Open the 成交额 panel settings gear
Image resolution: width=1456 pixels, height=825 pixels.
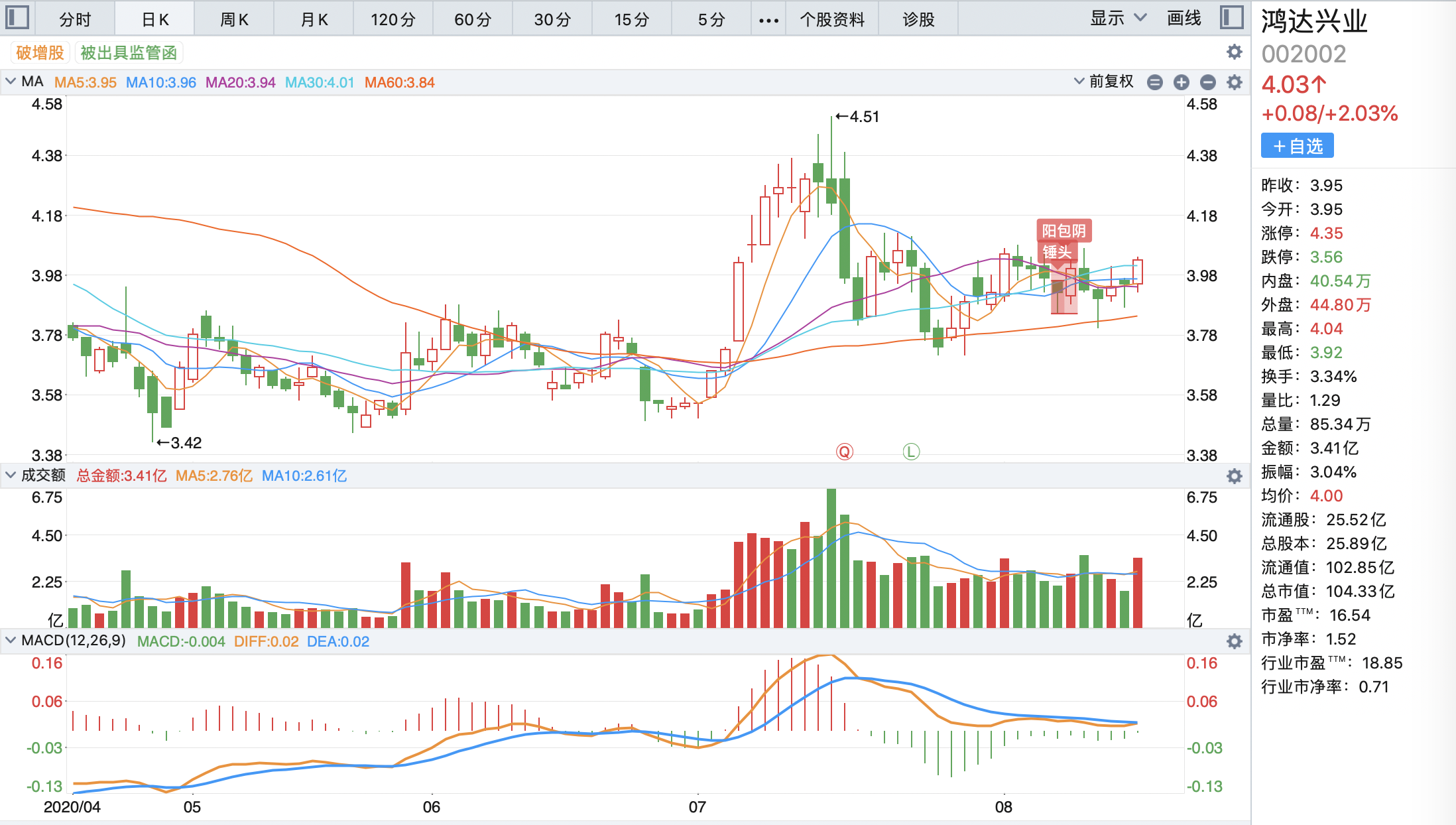coord(1235,476)
